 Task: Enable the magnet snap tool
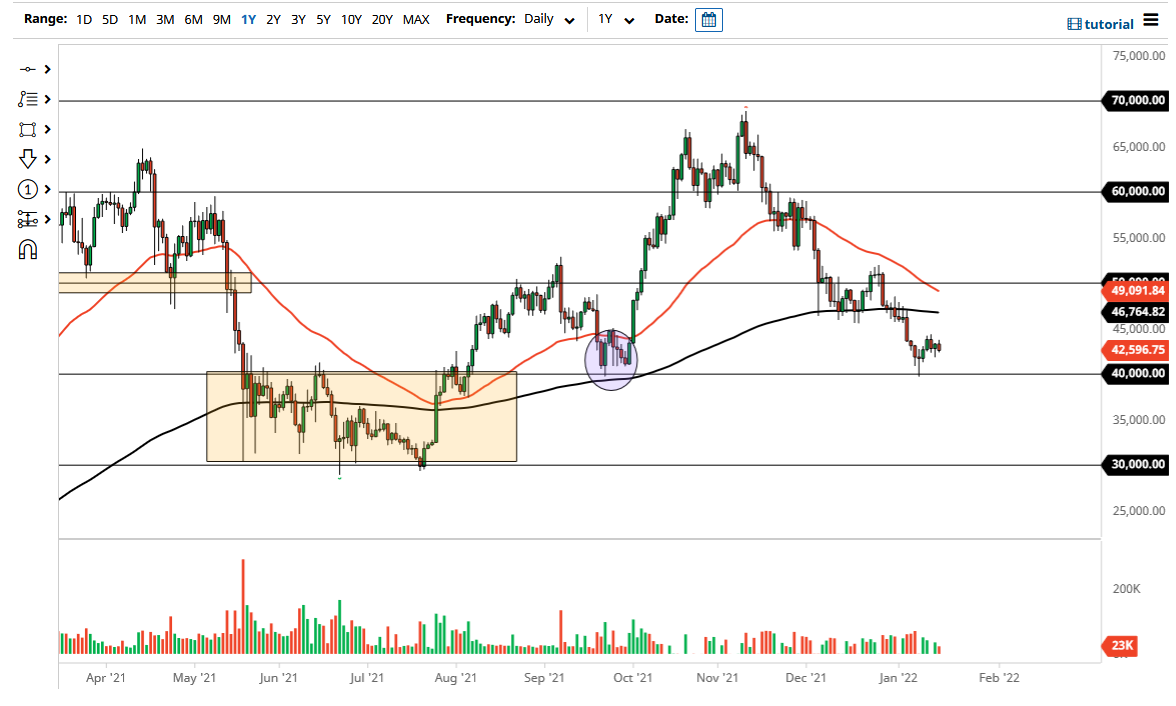point(28,248)
